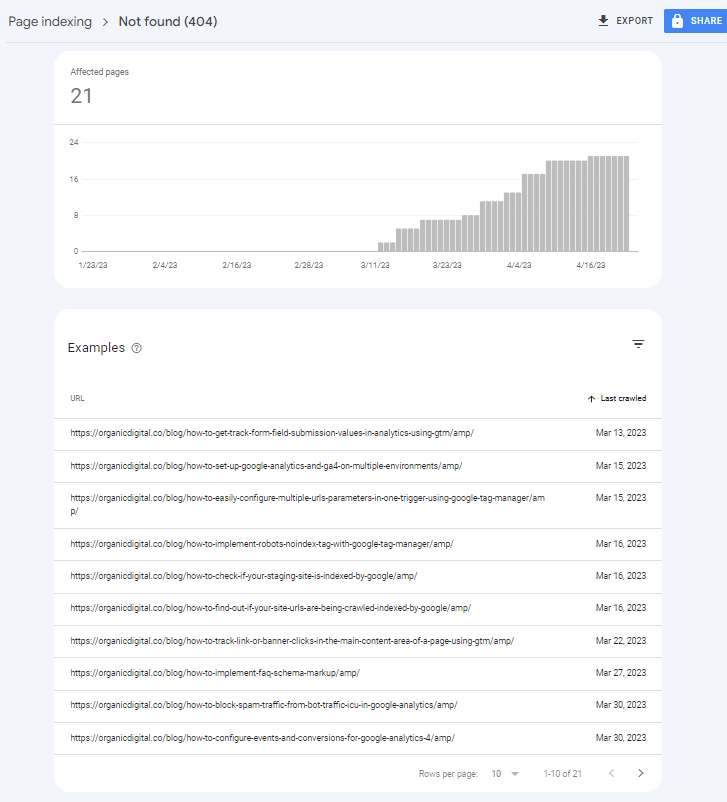The width and height of the screenshot is (727, 802).
Task: Click the Page indexing breadcrumb
Action: (x=50, y=21)
